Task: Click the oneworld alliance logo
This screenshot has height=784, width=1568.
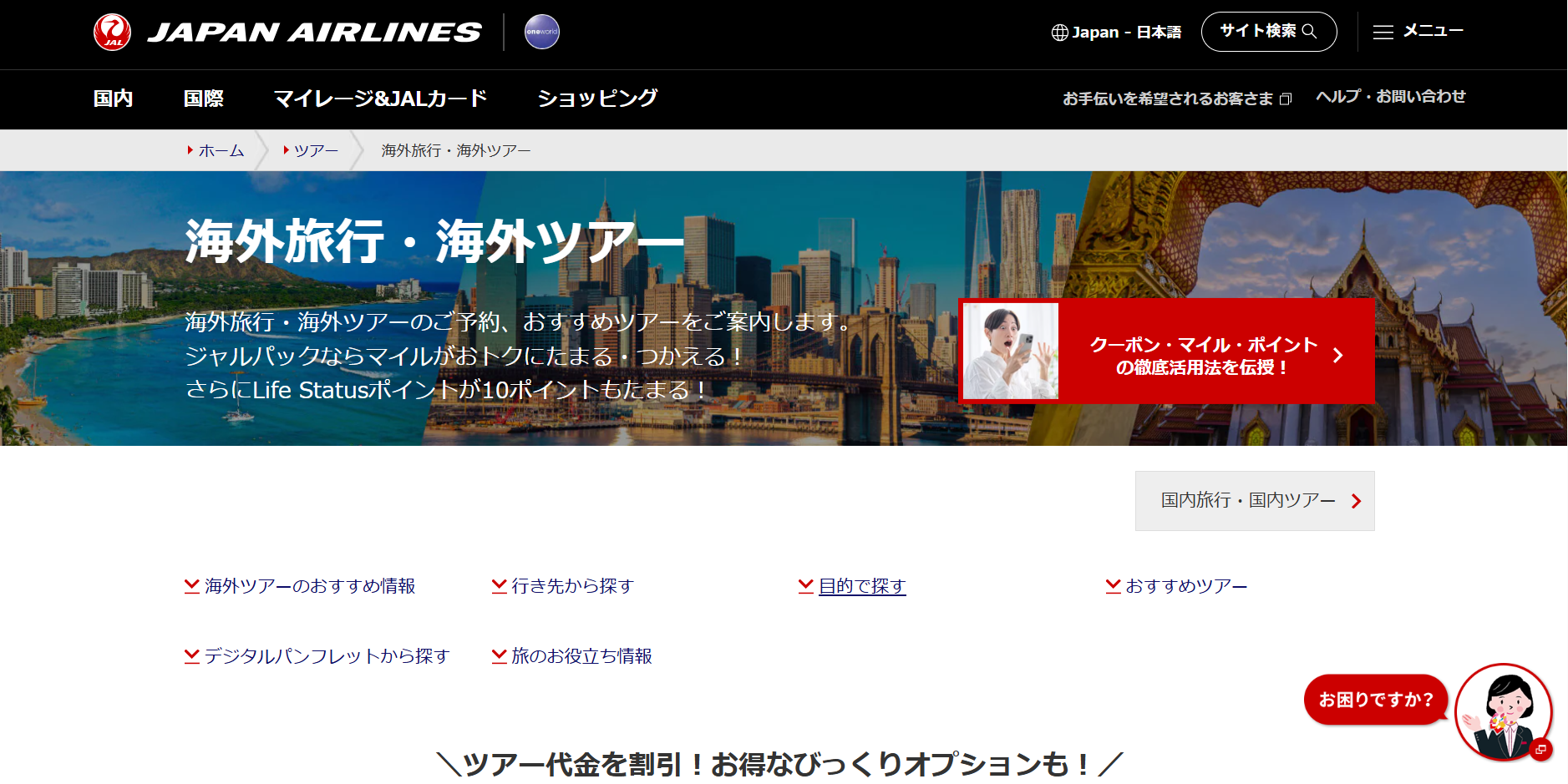Action: pyautogui.click(x=541, y=32)
